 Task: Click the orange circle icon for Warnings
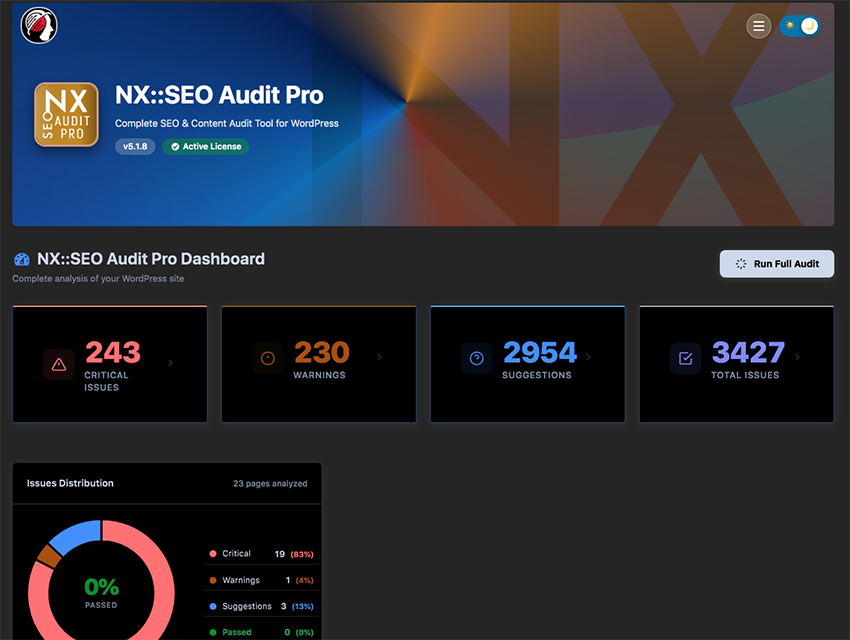click(268, 358)
